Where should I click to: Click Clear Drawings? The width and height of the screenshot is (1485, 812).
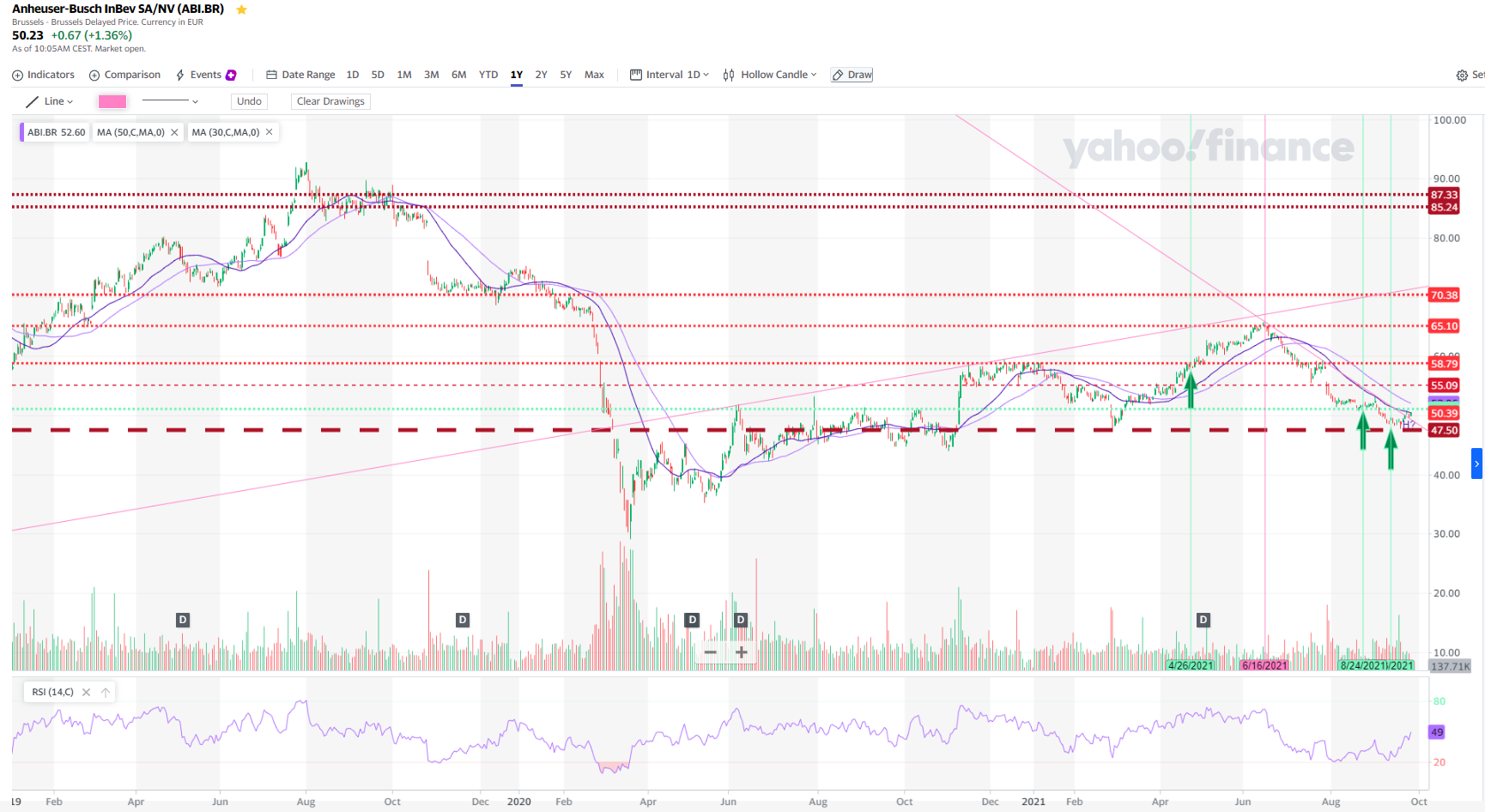tap(330, 101)
